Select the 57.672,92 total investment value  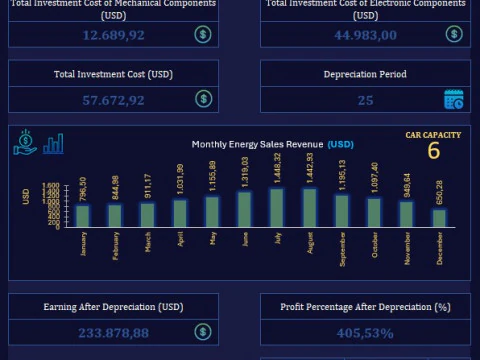[x=113, y=100]
